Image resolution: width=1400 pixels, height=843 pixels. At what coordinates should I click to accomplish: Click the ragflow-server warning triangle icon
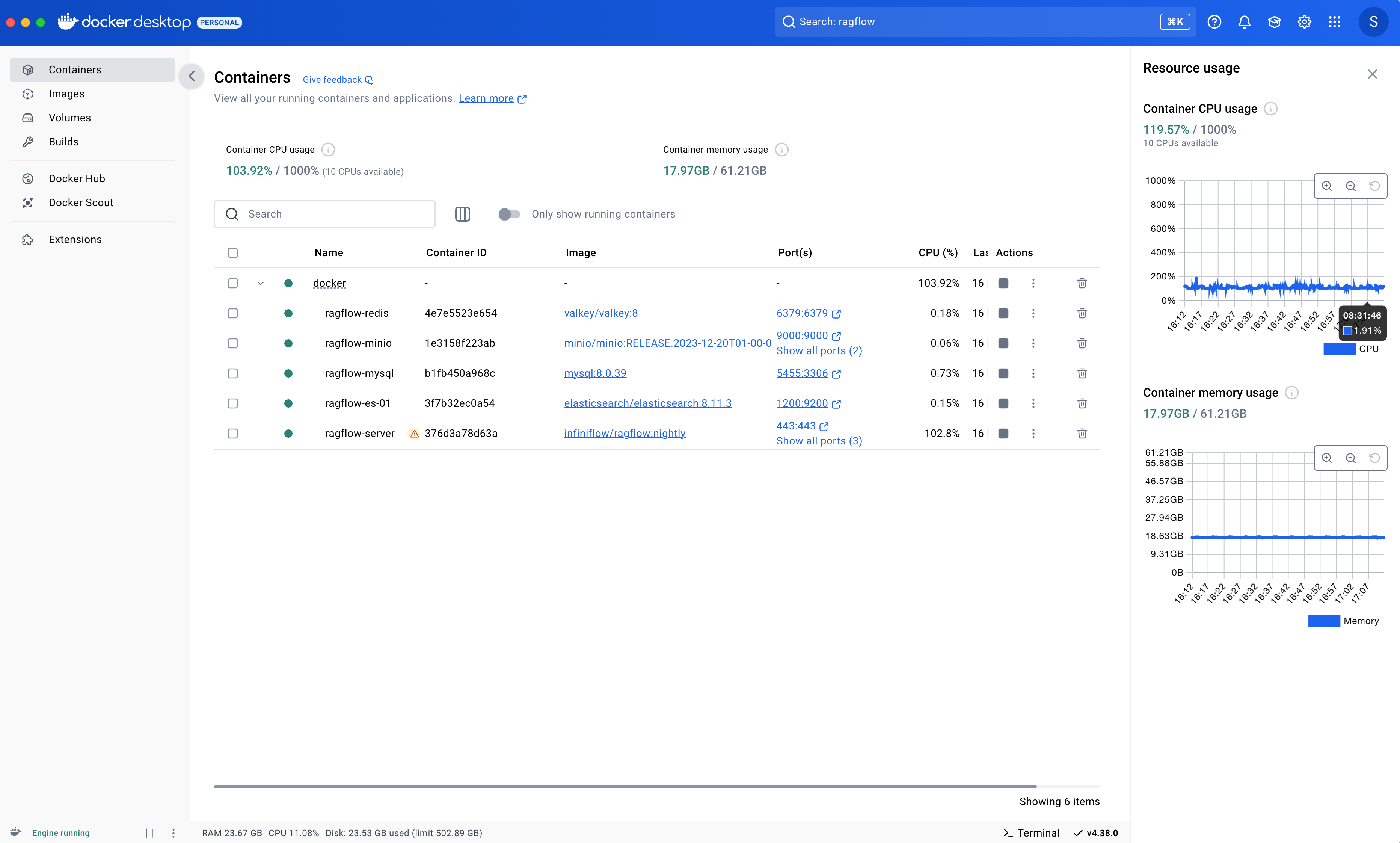[414, 434]
